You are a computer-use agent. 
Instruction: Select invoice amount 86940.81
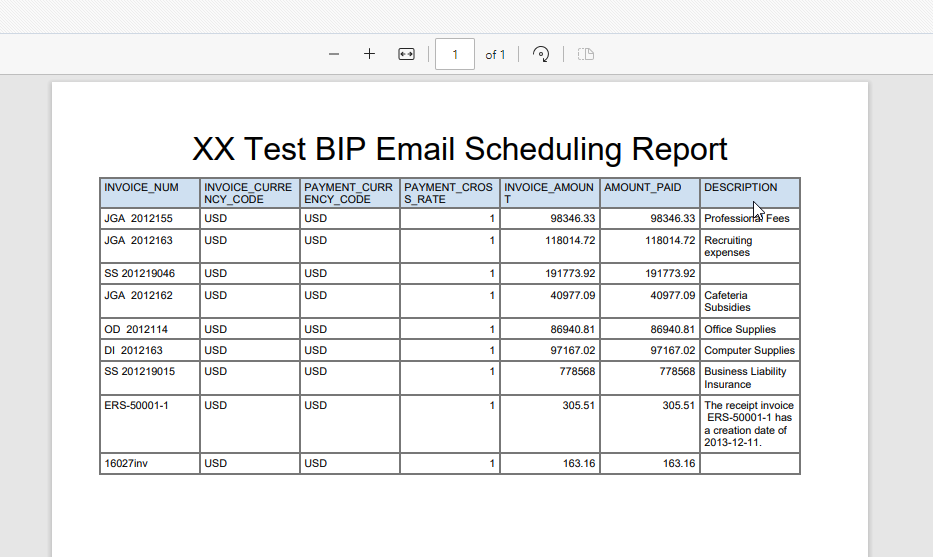(x=572, y=329)
